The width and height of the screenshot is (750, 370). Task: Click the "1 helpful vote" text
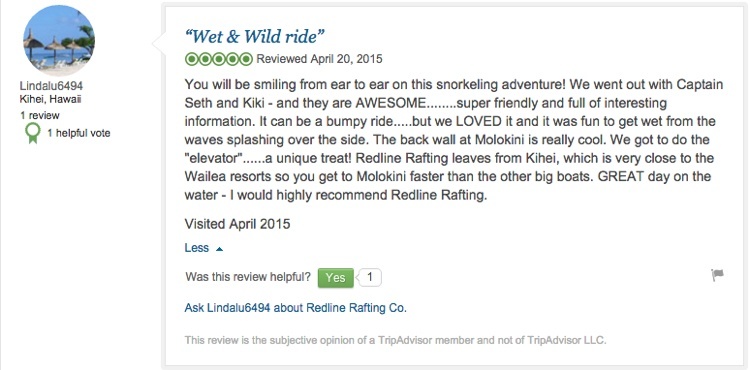tap(78, 133)
